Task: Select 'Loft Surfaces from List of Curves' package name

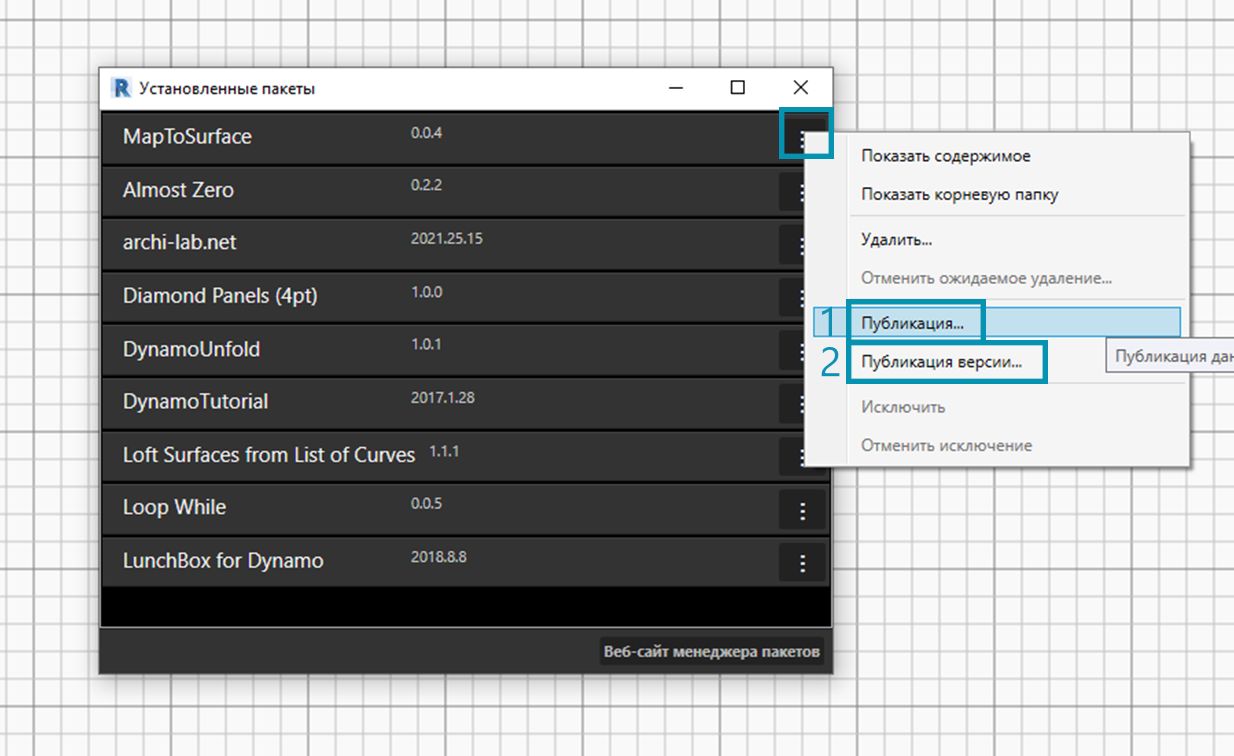Action: click(269, 455)
